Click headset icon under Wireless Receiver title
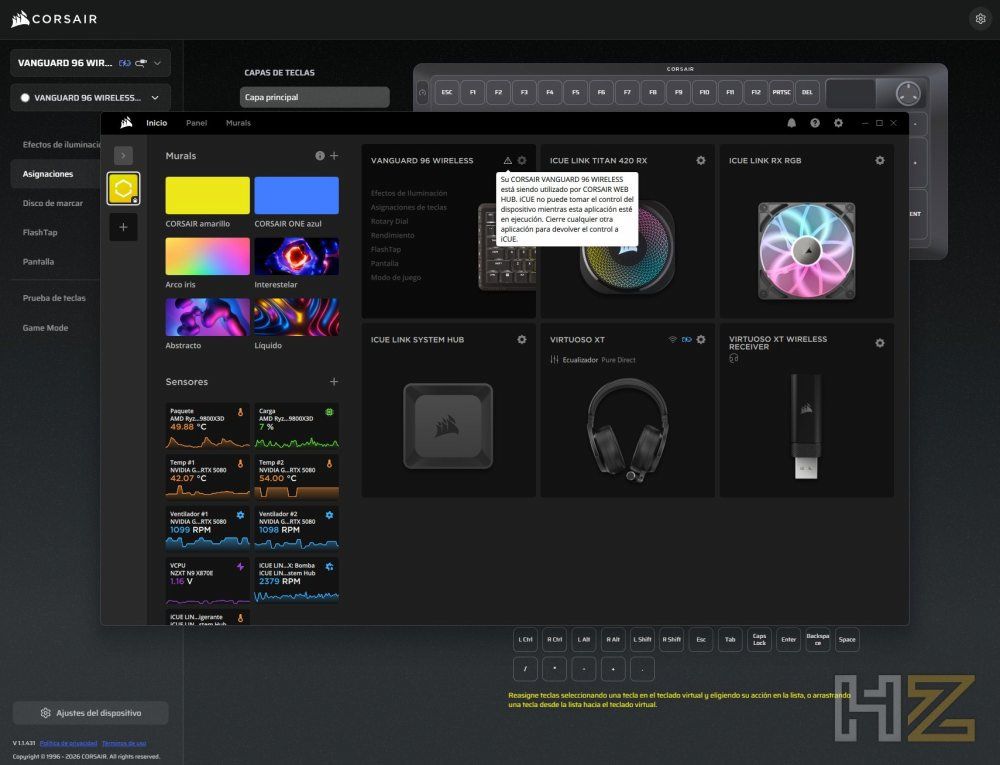This screenshot has width=1000, height=765. 733,358
